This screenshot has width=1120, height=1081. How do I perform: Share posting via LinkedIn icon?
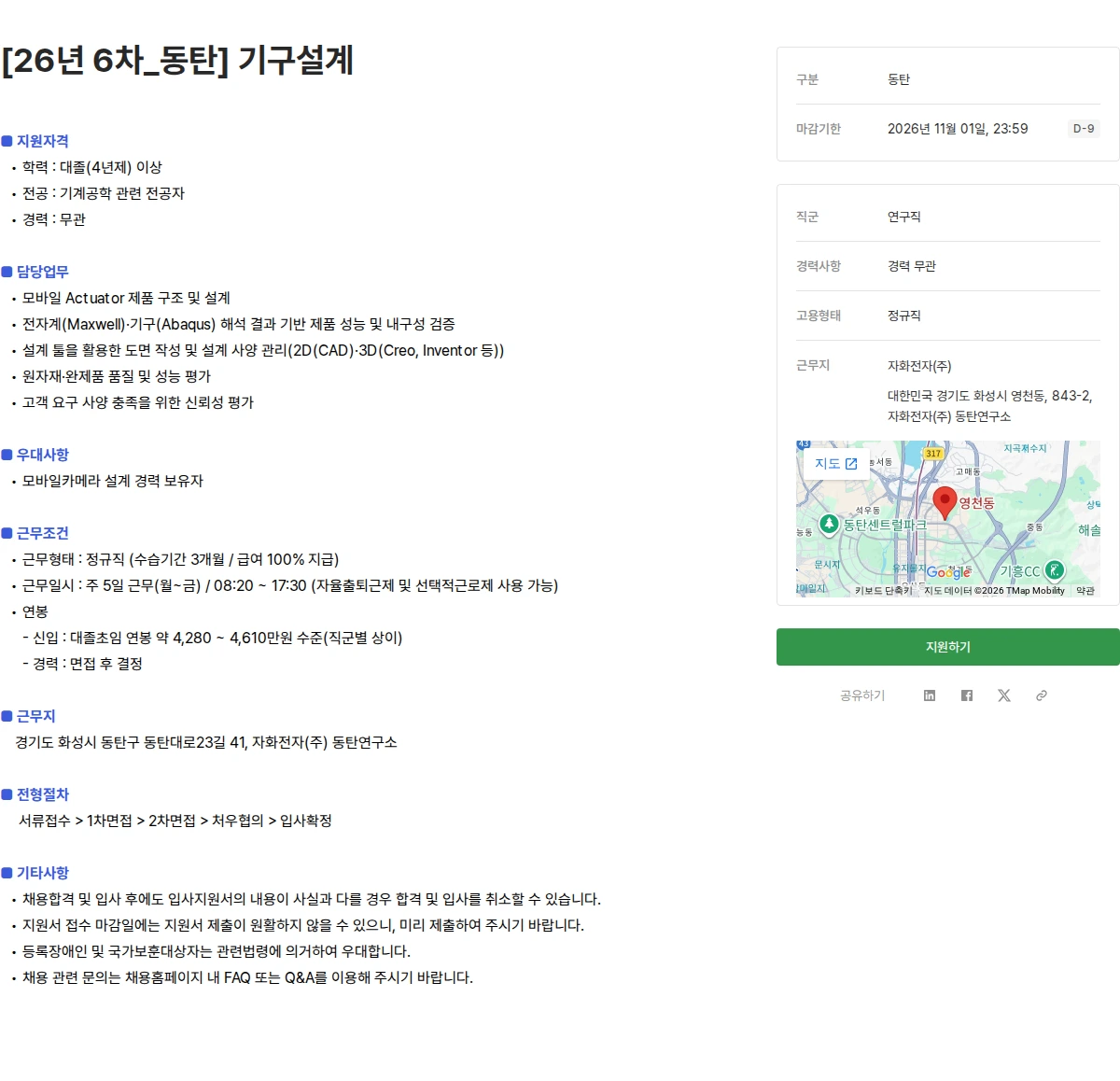(929, 695)
